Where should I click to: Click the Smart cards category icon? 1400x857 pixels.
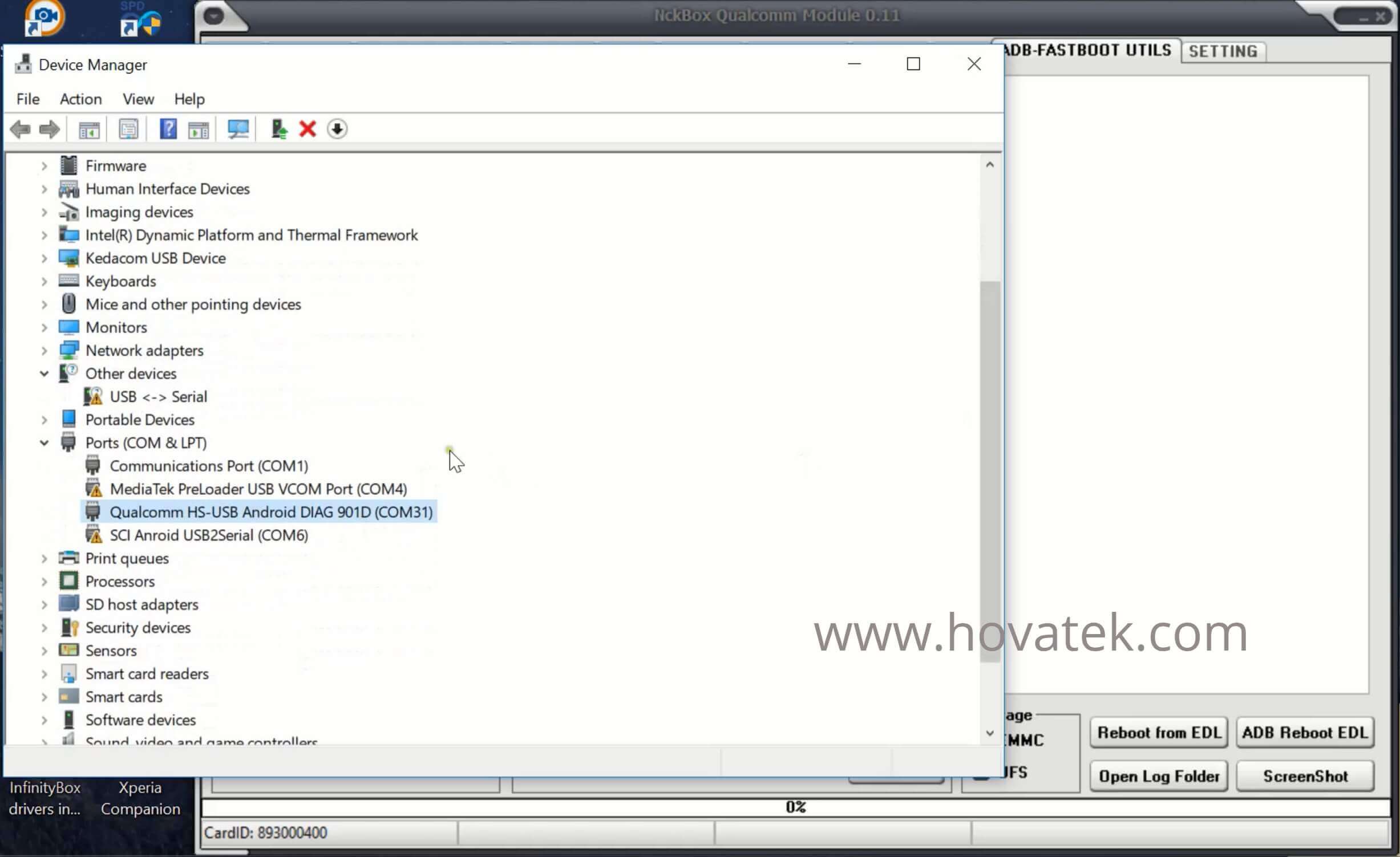[x=68, y=696]
